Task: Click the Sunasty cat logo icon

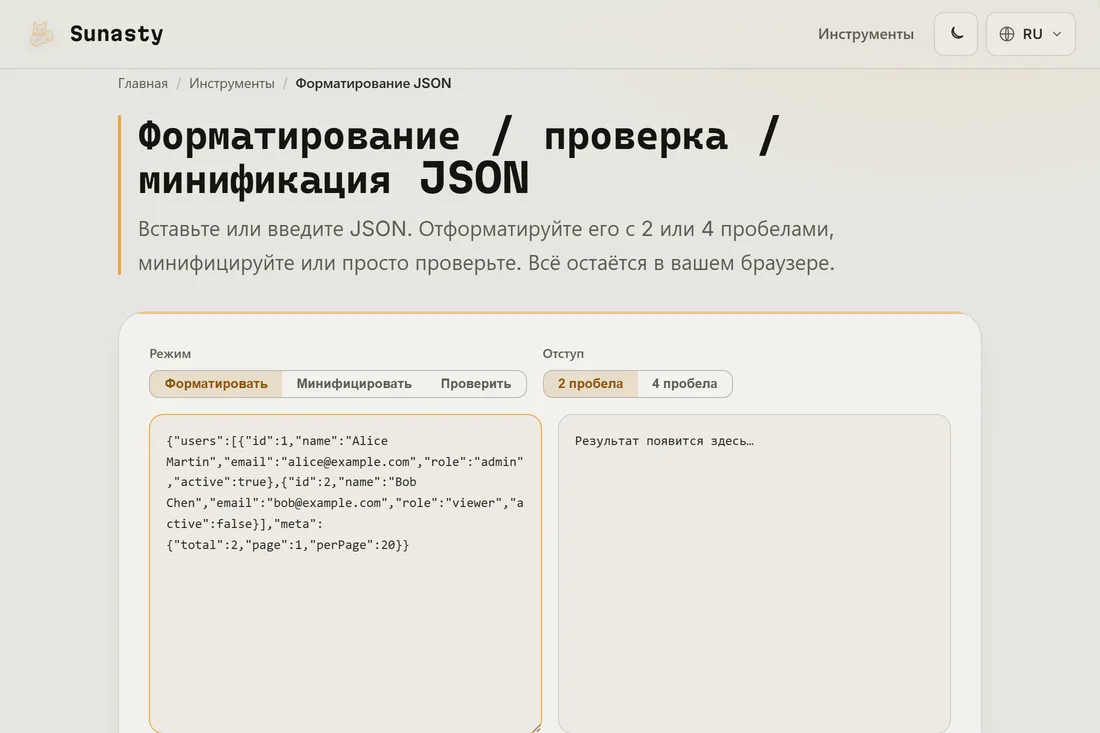Action: point(41,34)
